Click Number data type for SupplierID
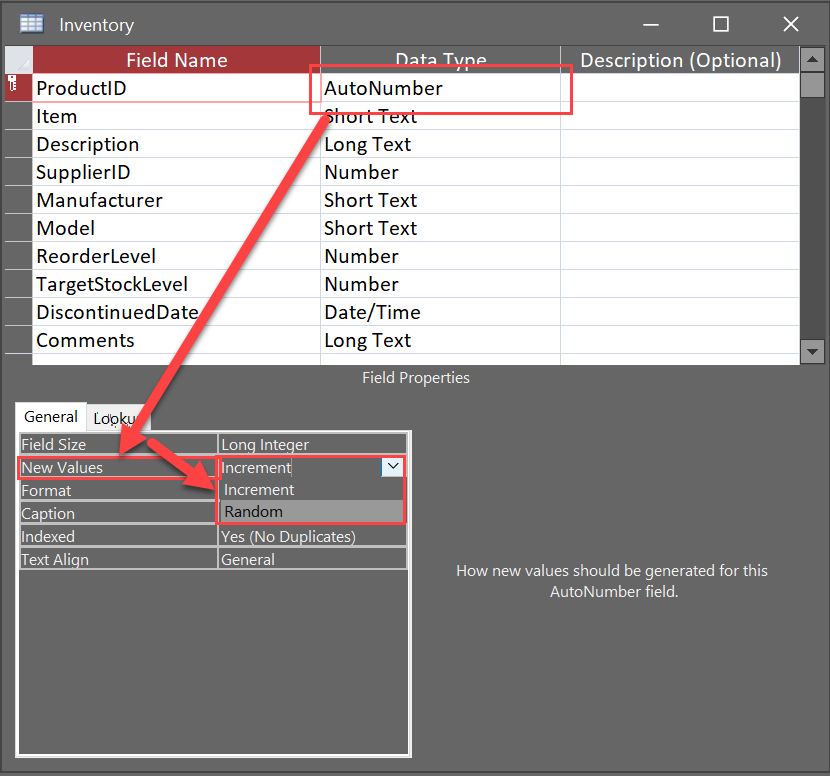The height and width of the screenshot is (776, 830). (x=440, y=172)
